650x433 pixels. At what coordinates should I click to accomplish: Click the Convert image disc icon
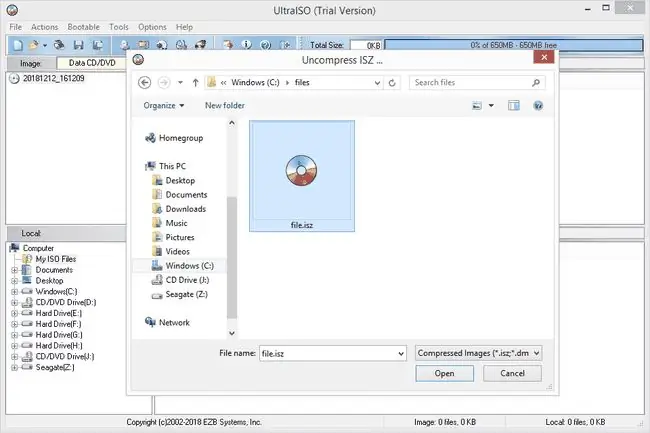click(x=162, y=45)
